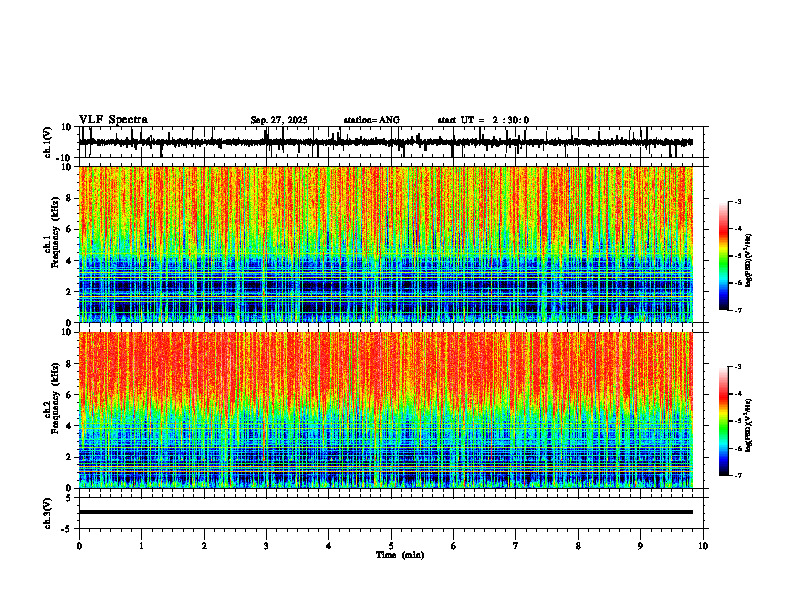792x612 pixels.
Task: Click inside the ch.2 spectrogram panel
Action: (385, 410)
